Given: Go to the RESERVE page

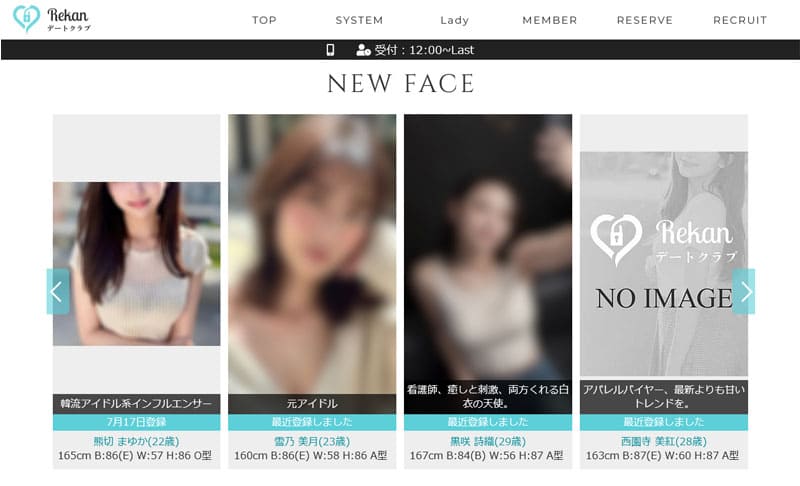Looking at the screenshot, I should click(x=645, y=20).
